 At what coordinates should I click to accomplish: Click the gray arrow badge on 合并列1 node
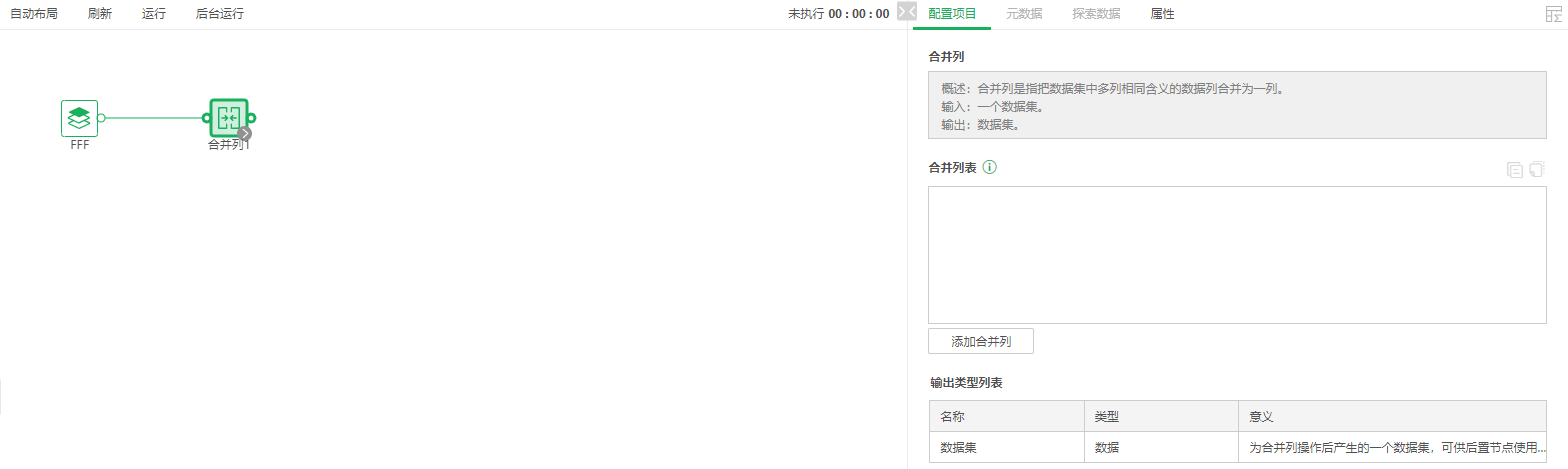(x=245, y=132)
